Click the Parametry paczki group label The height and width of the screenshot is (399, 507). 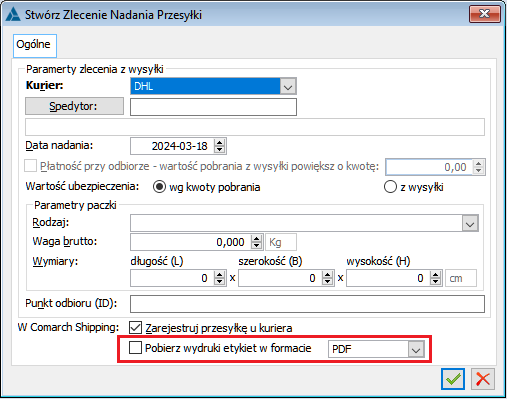[75, 205]
